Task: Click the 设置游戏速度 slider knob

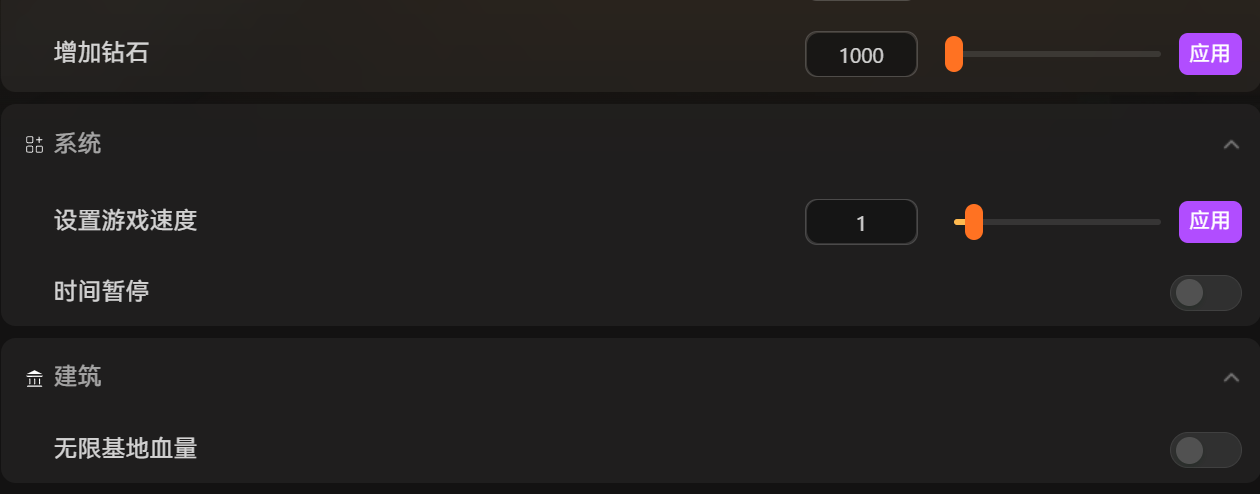Action: (x=973, y=222)
